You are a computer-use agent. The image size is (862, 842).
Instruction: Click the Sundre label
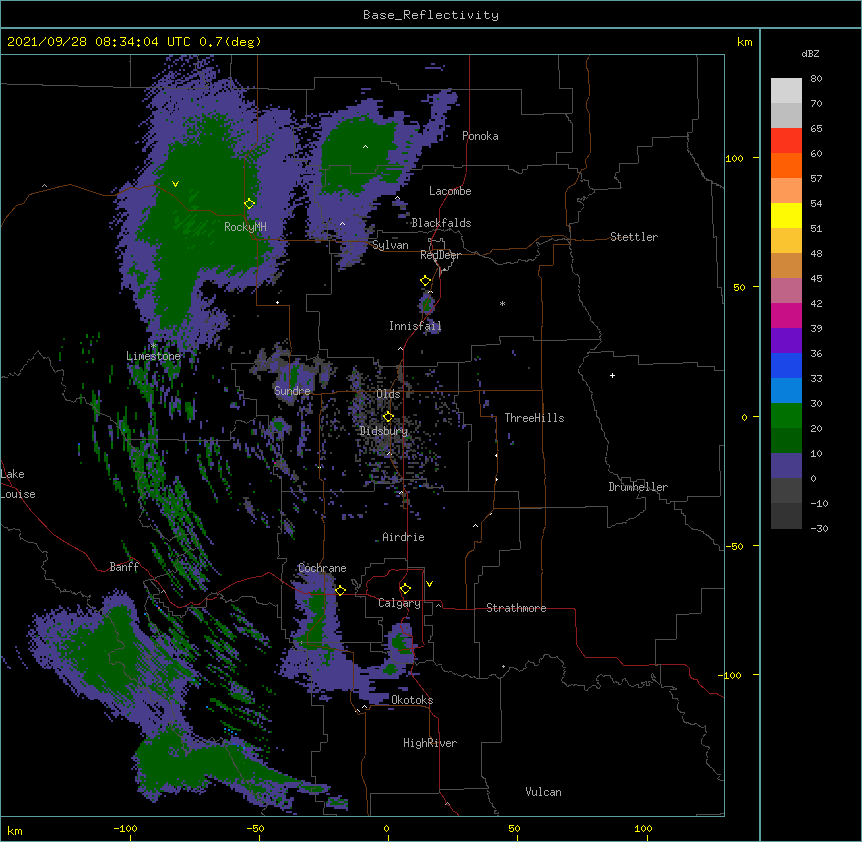click(292, 391)
